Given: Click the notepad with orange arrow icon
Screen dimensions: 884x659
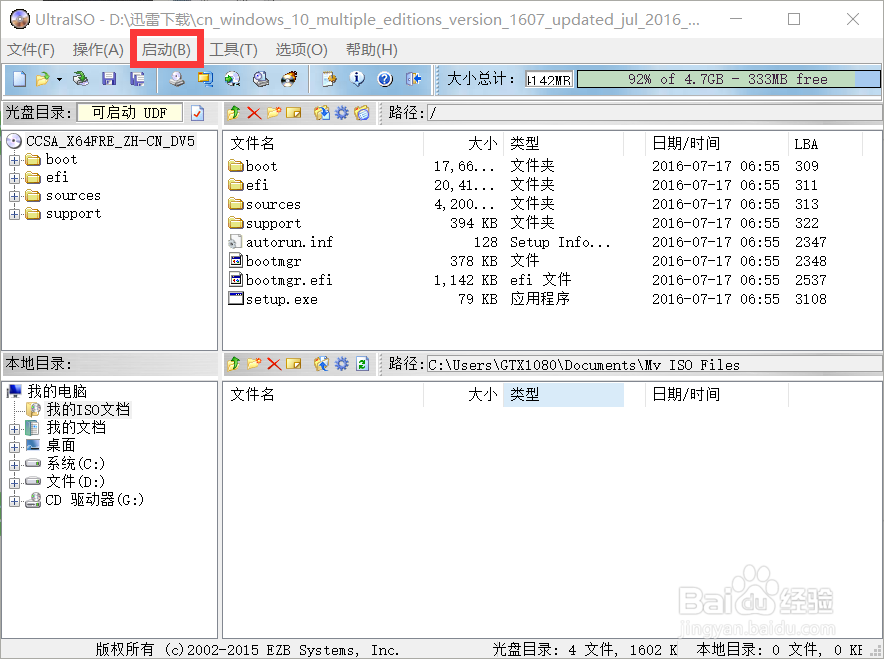Looking at the screenshot, I should click(329, 79).
